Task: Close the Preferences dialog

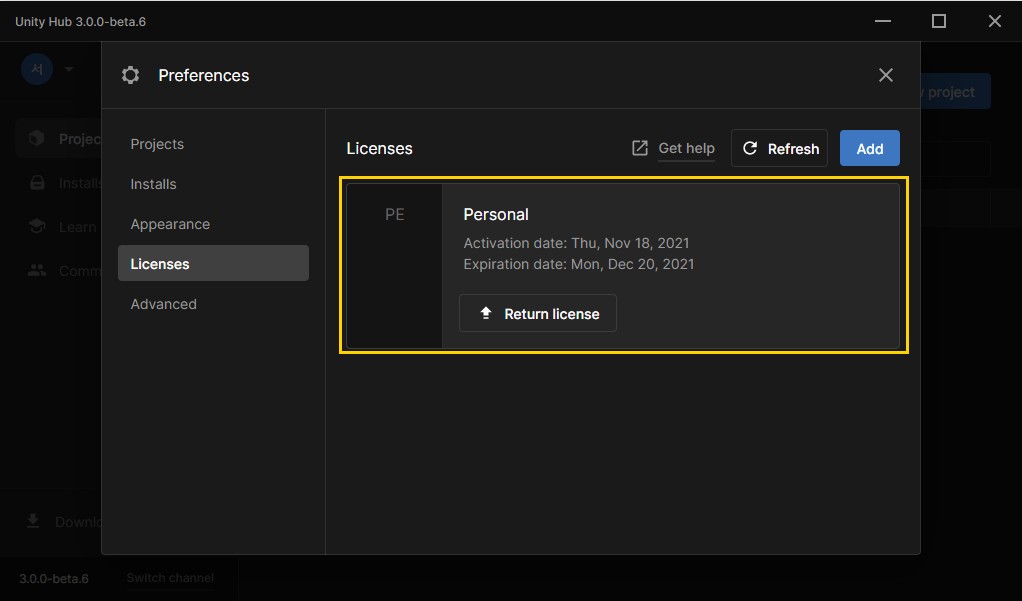Action: [886, 75]
